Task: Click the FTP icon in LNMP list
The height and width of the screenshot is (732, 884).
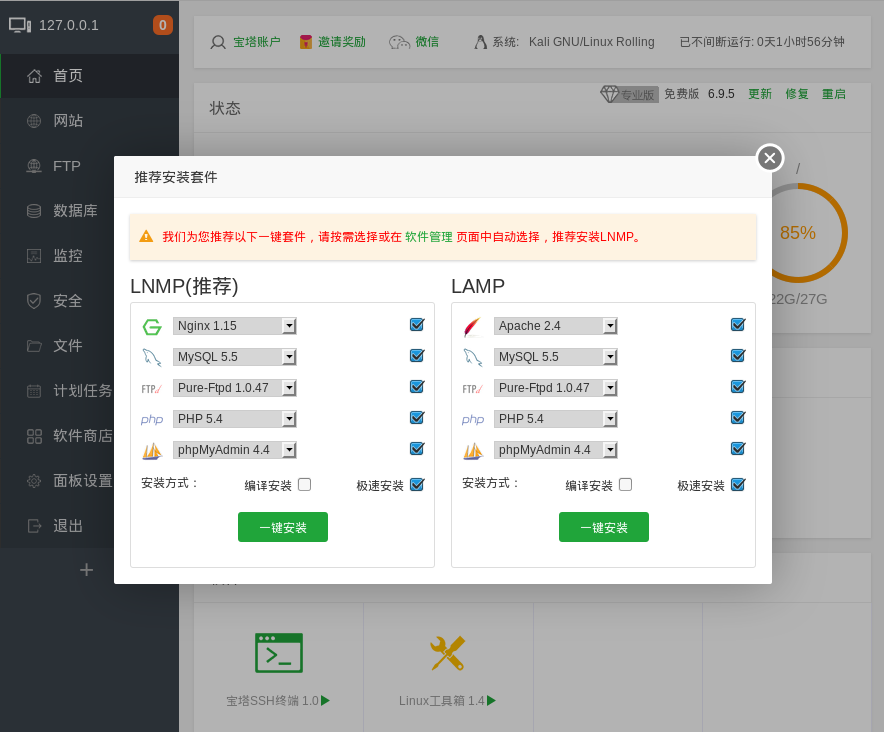Action: coord(152,389)
